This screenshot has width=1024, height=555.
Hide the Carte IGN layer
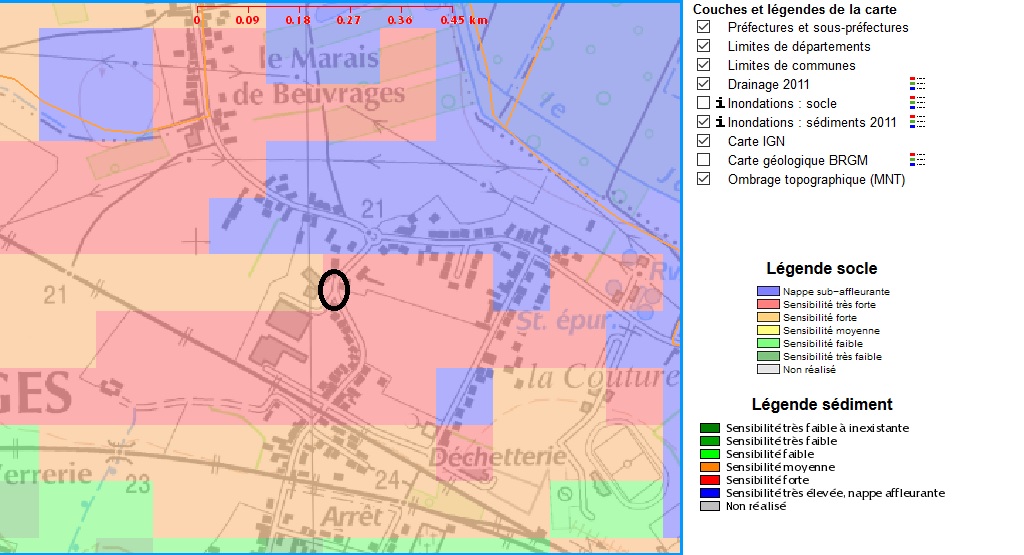click(x=703, y=141)
